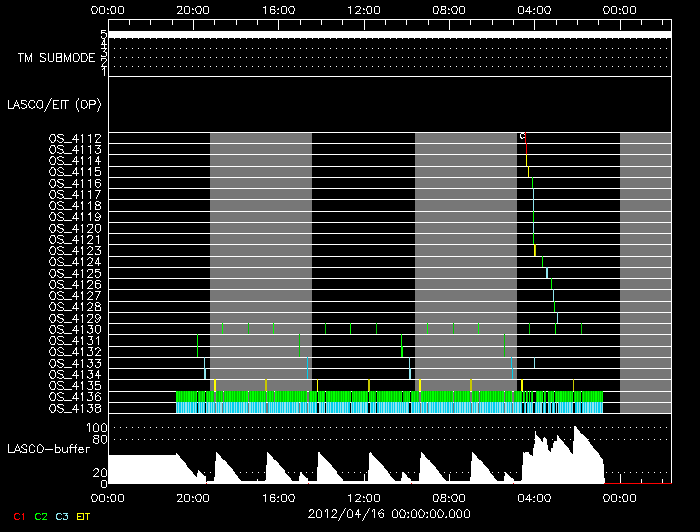
Task: Select the LASCO/EIT (OP) row label
Action: [54, 105]
